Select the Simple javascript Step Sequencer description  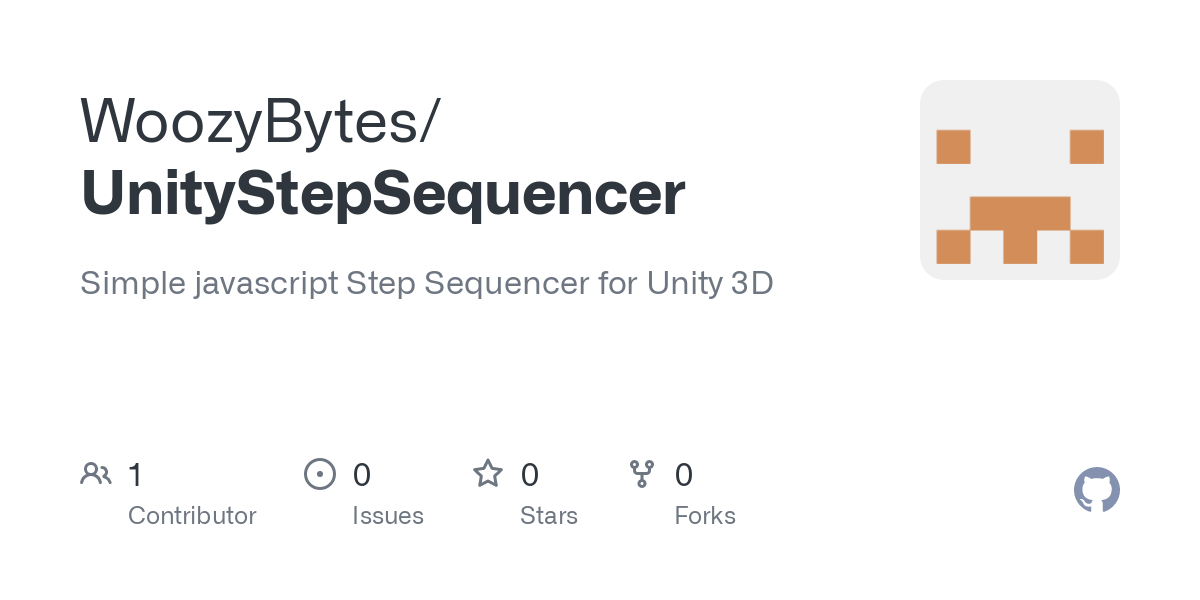pos(426,283)
